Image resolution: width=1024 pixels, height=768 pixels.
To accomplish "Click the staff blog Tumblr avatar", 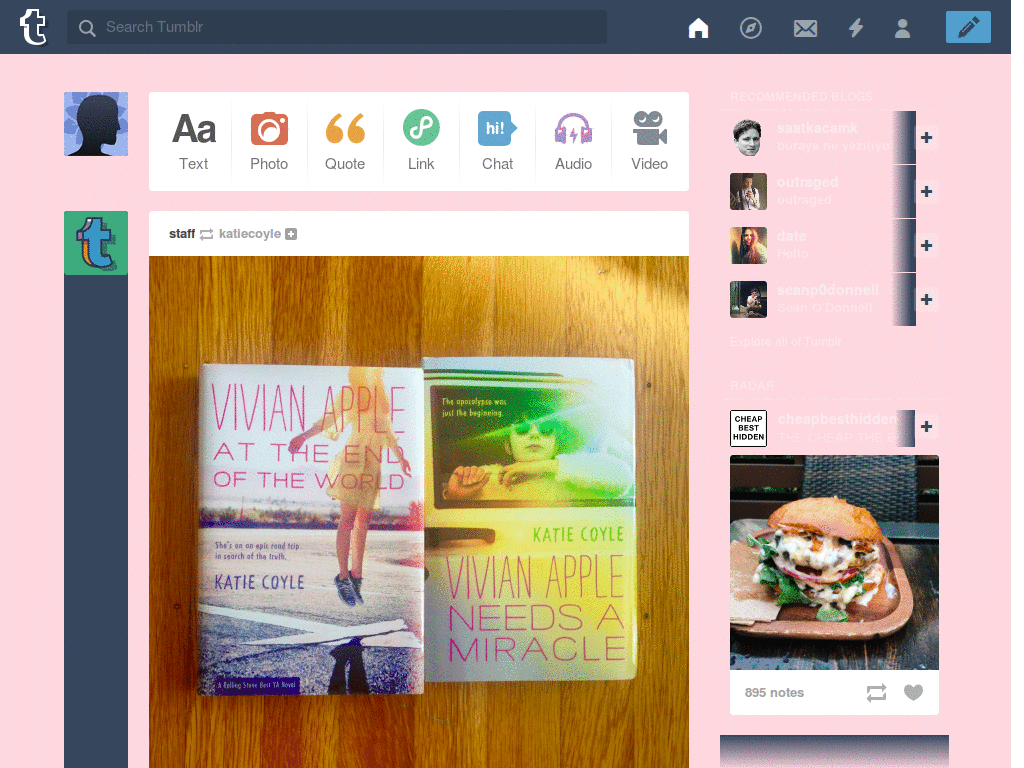I will [x=96, y=243].
